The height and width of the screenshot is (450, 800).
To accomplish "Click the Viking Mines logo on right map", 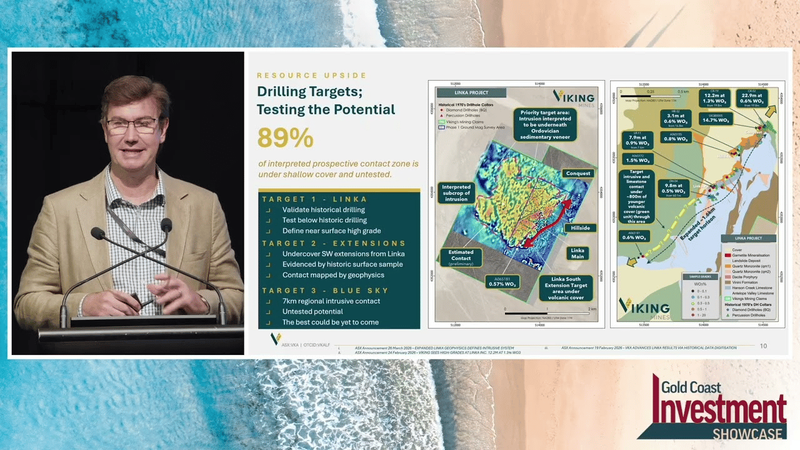I will coord(644,309).
